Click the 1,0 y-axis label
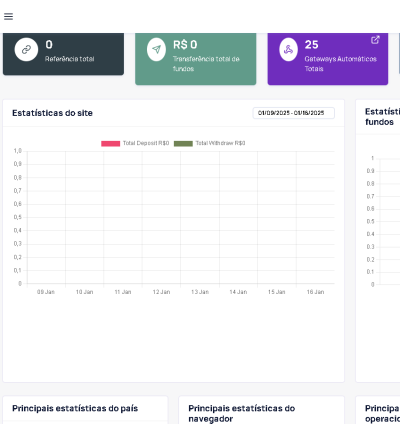The image size is (400, 424). pos(18,151)
